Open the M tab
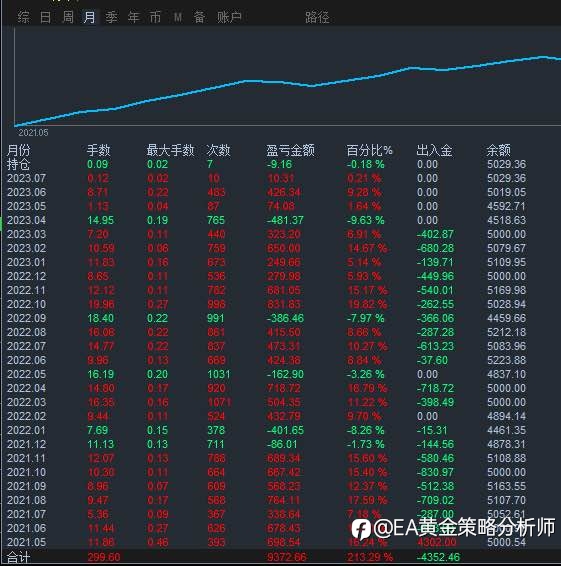 click(x=178, y=17)
